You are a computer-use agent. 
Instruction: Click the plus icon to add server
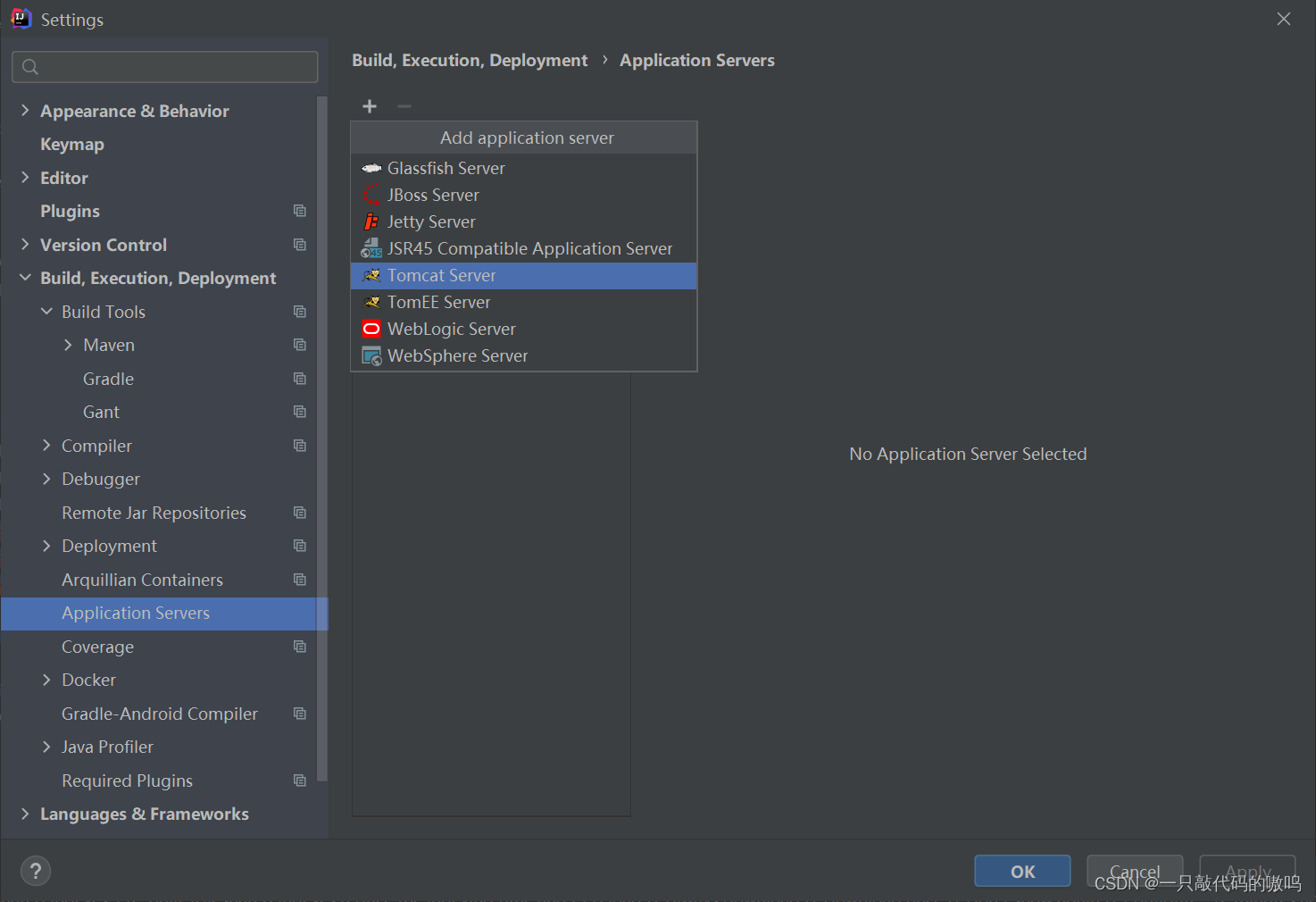tap(370, 106)
